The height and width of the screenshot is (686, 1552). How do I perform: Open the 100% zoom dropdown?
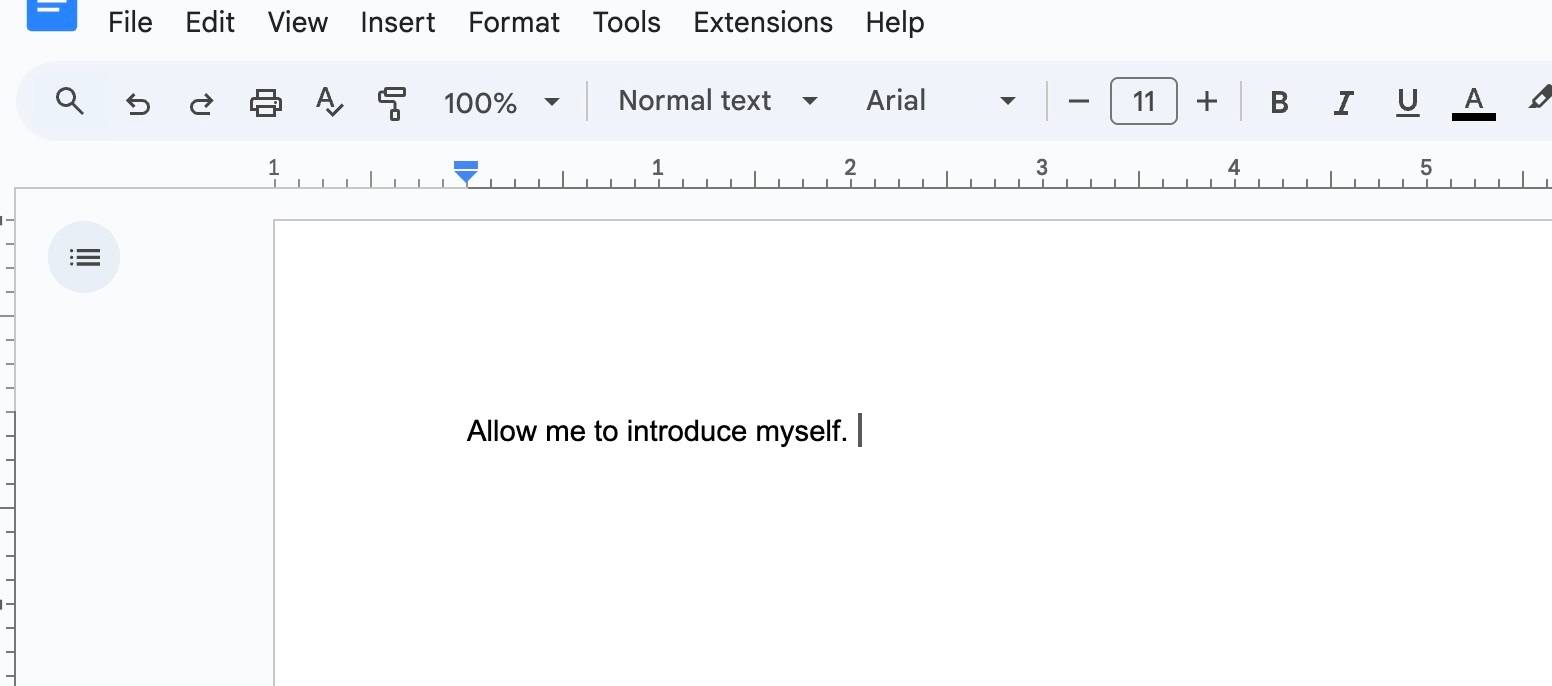pos(501,102)
